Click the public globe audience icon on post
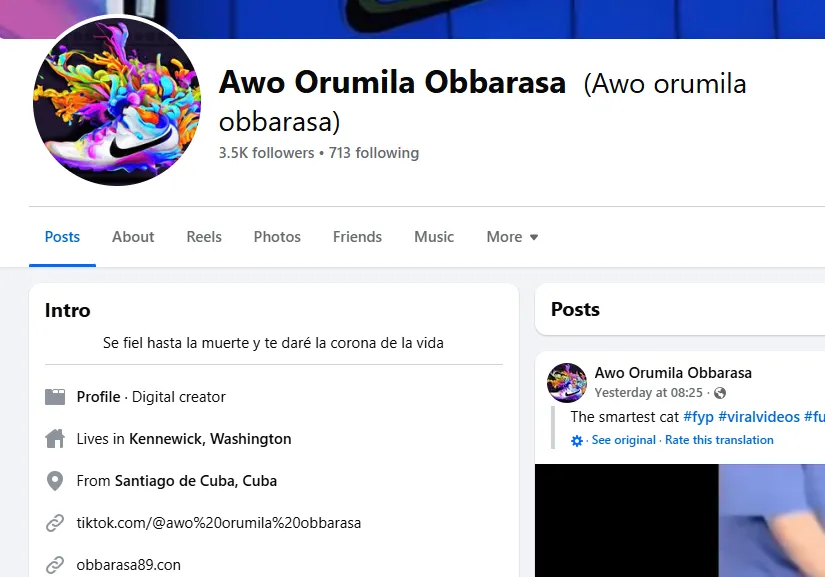825x577 pixels. pyautogui.click(x=720, y=393)
